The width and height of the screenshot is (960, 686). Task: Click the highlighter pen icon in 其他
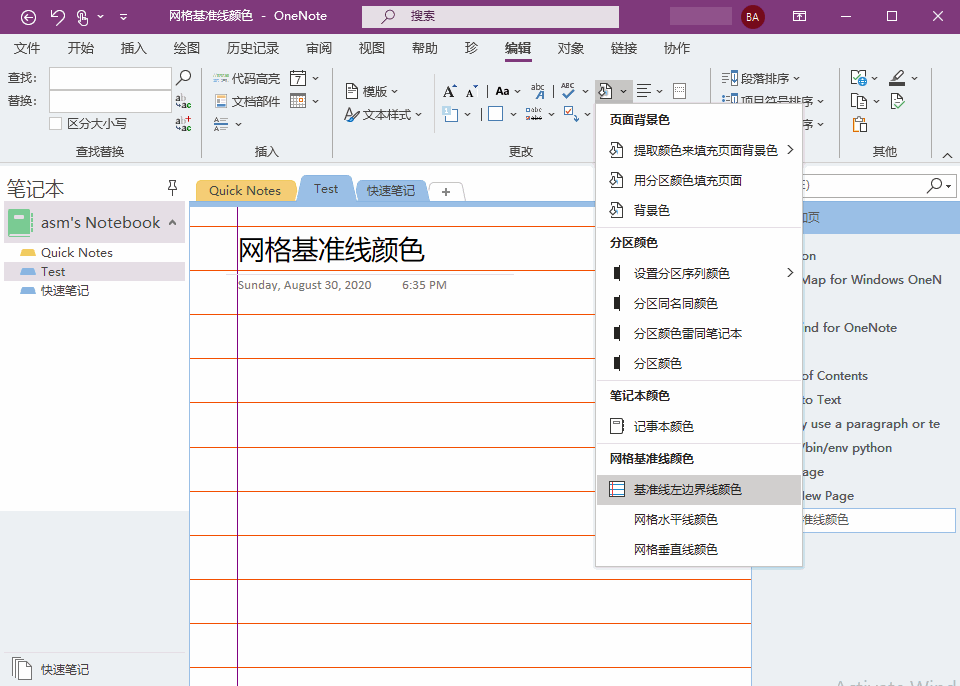pos(897,78)
